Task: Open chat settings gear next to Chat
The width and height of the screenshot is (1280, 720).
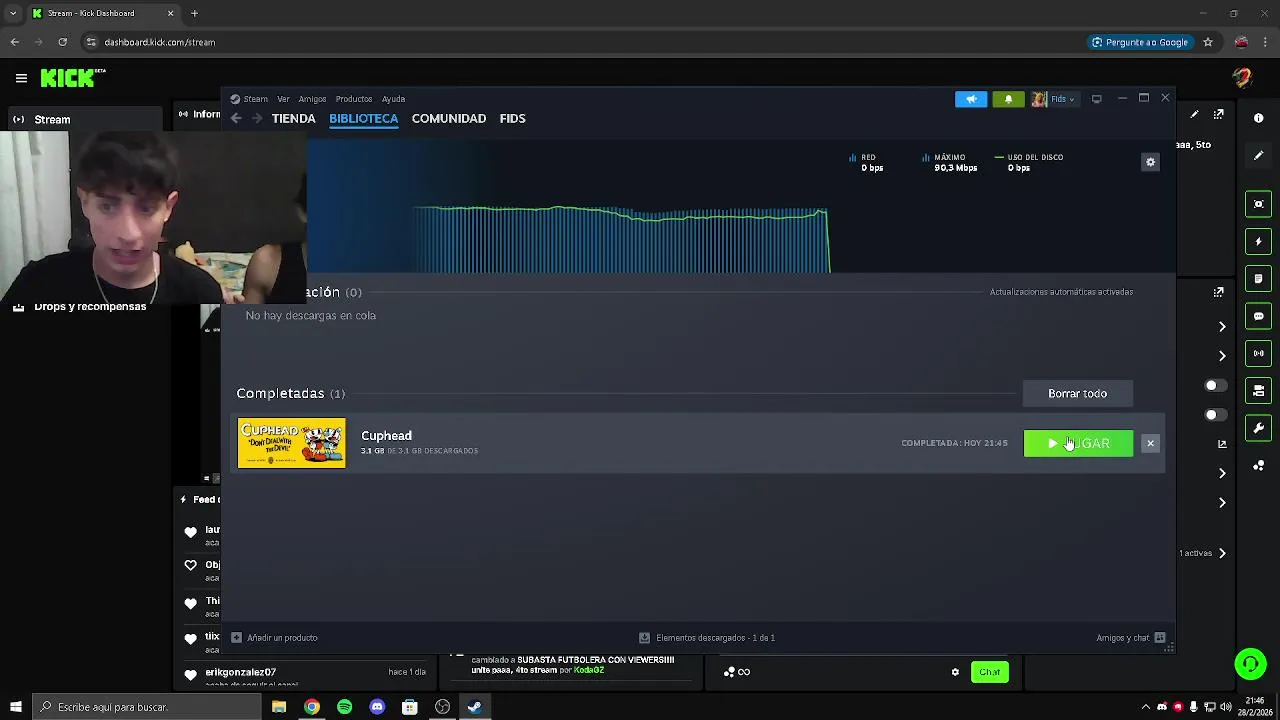Action: click(955, 672)
